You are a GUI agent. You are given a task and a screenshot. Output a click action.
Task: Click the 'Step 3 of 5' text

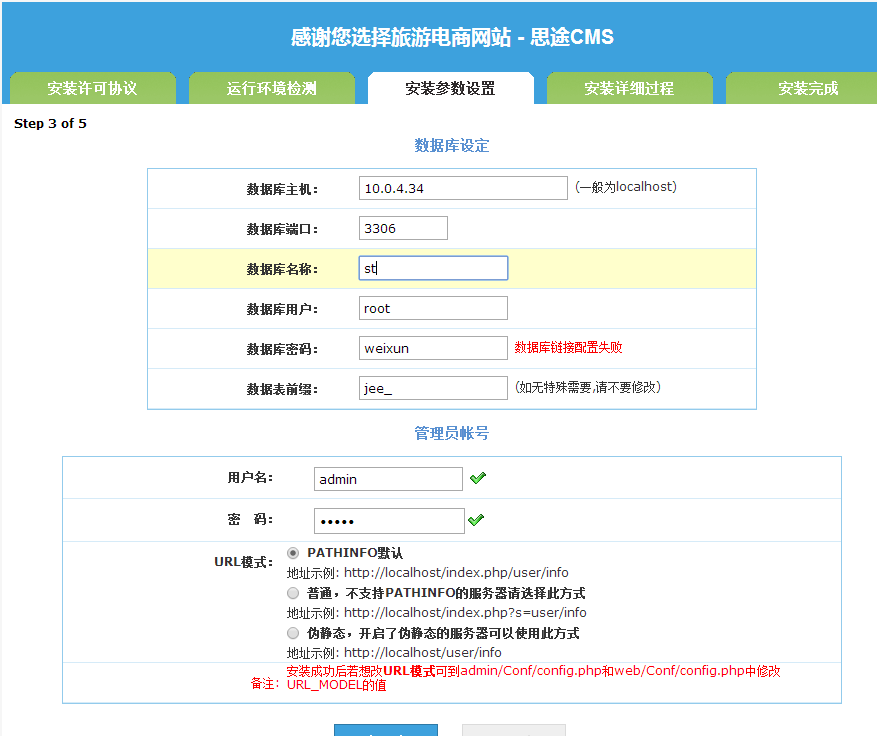pos(50,124)
